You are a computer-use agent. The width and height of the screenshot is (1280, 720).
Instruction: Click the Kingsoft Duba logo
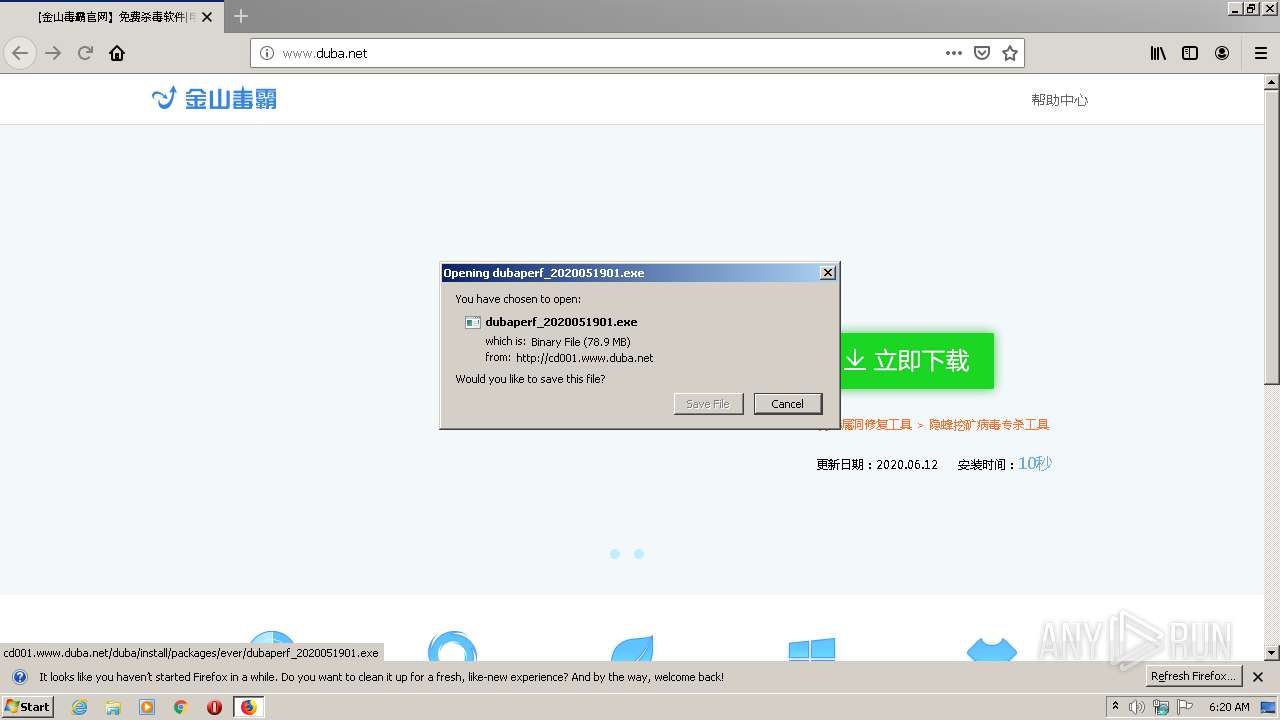(214, 98)
